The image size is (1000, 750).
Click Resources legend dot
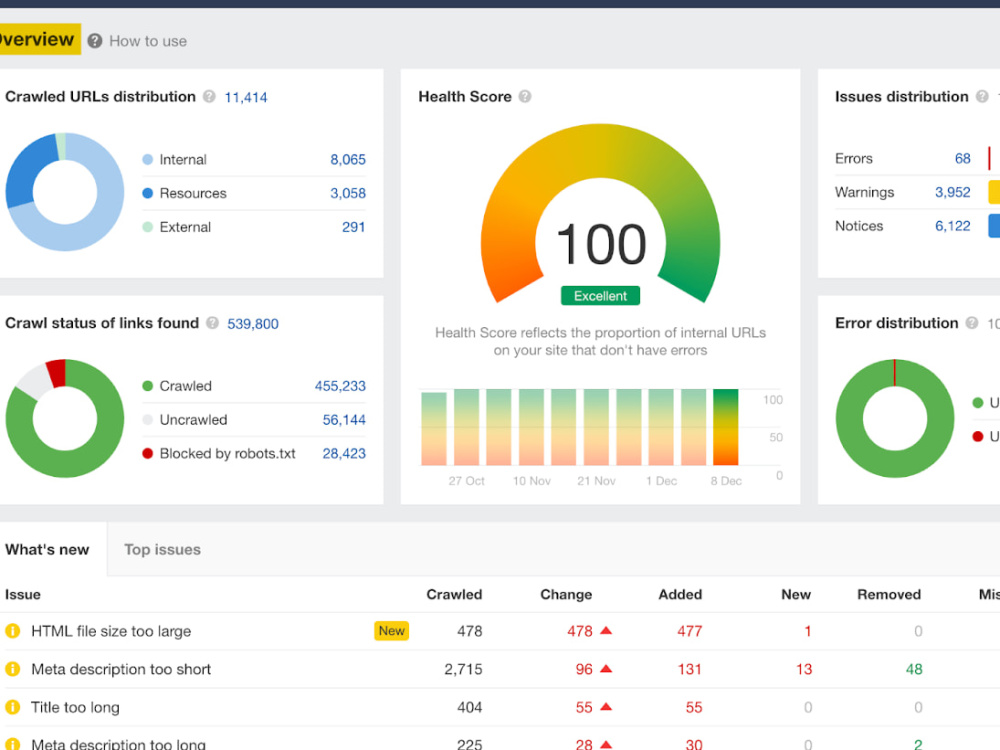pos(147,193)
